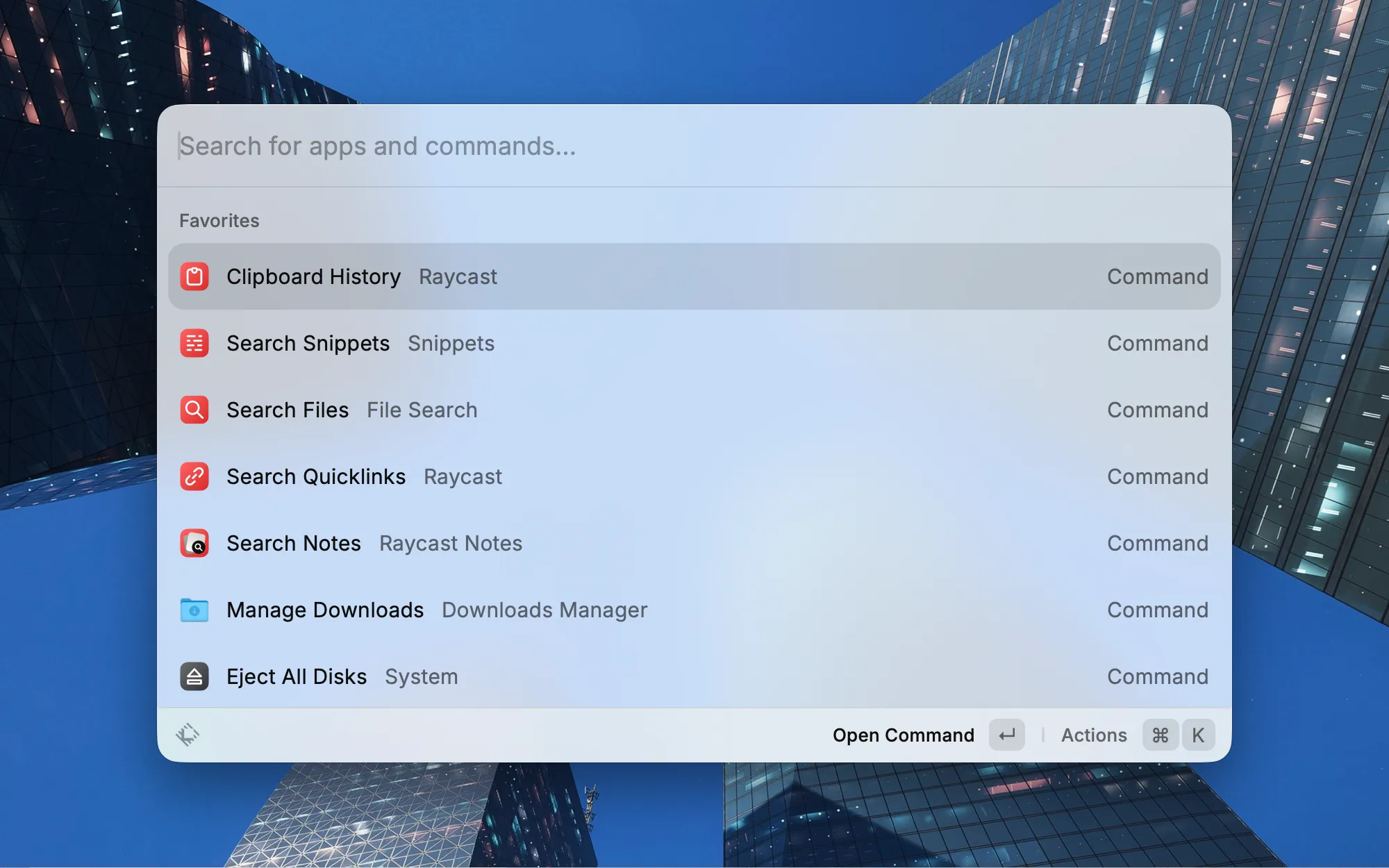This screenshot has height=868, width=1389.
Task: Click the Raycast logo in bottom bar
Action: pos(188,735)
